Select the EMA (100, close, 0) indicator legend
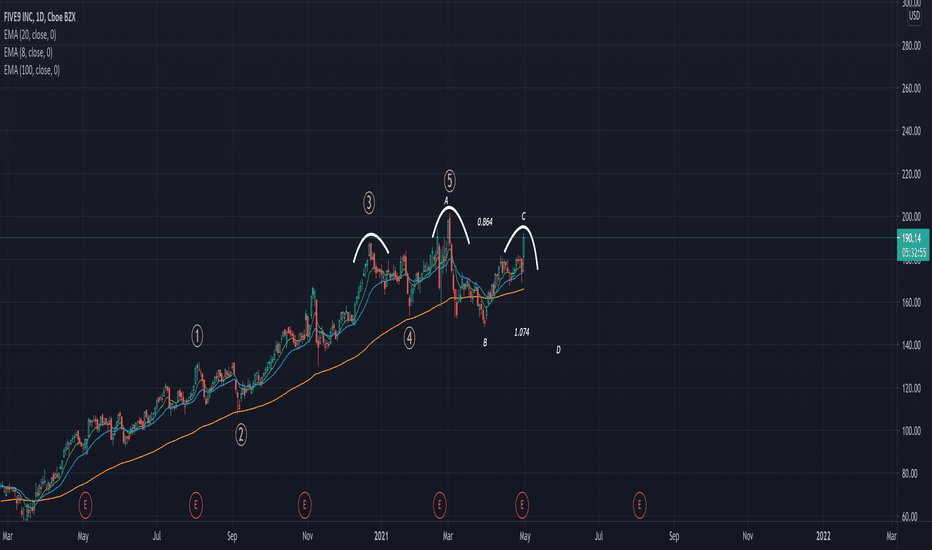932x550 pixels. click(32, 70)
